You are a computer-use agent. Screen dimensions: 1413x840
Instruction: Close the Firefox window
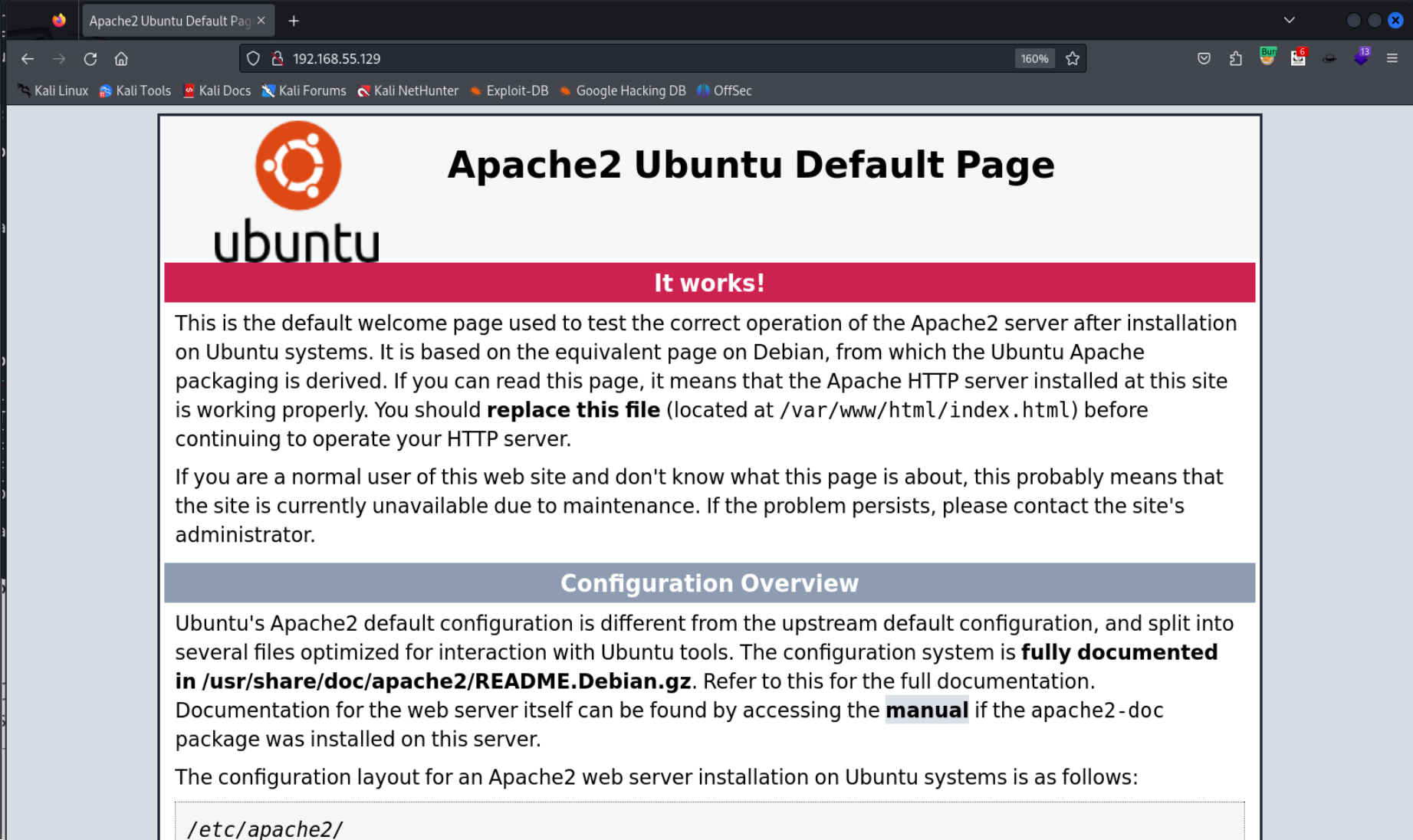[1395, 21]
